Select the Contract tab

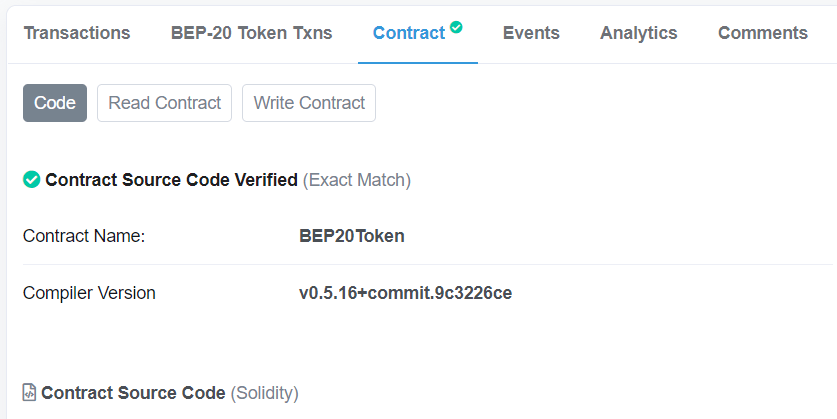click(x=409, y=33)
